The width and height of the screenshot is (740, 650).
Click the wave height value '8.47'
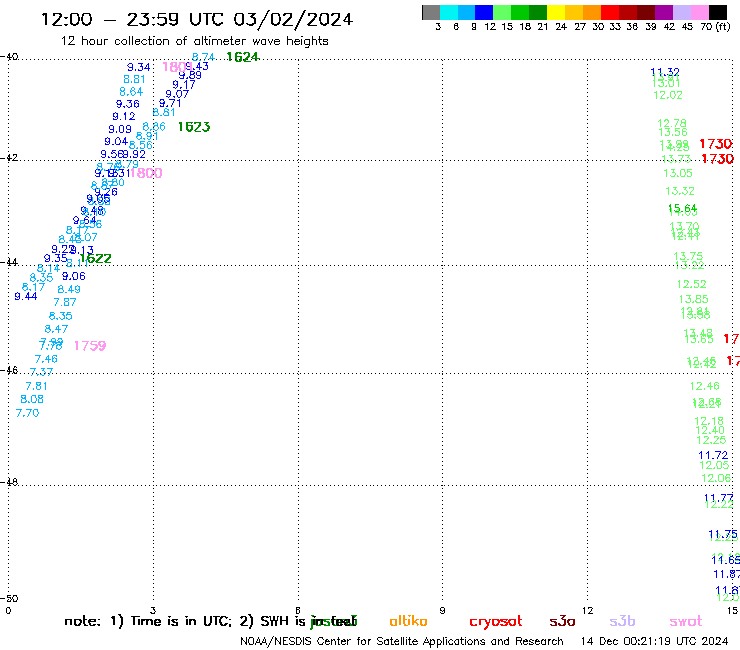[x=56, y=329]
